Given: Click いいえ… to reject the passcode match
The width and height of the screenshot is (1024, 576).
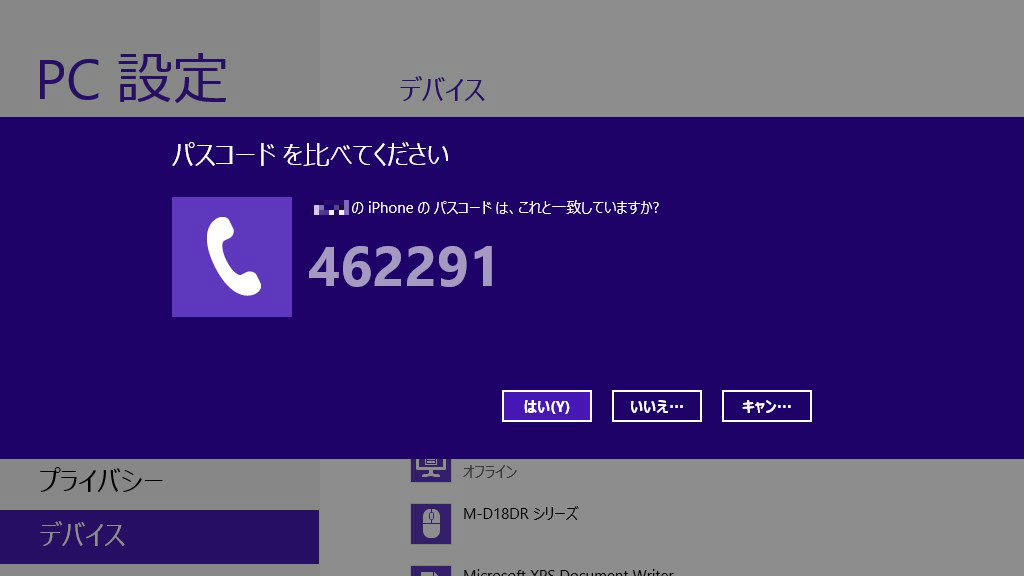Looking at the screenshot, I should (657, 406).
